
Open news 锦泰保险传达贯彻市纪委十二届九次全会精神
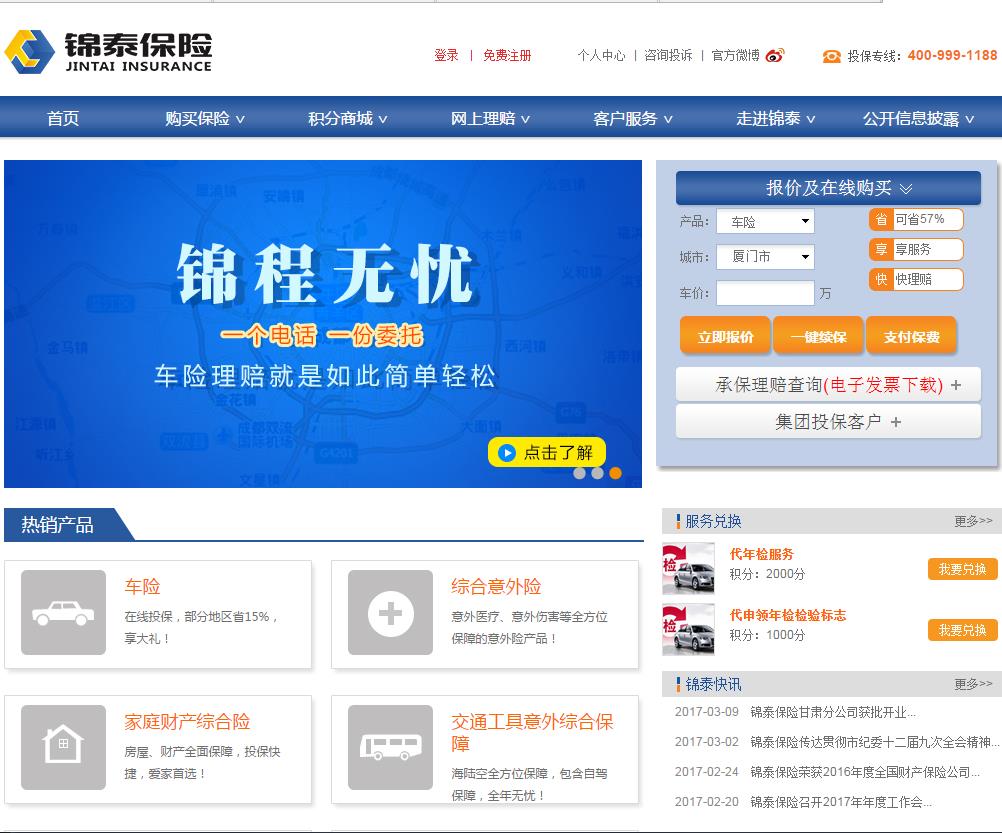tap(874, 742)
